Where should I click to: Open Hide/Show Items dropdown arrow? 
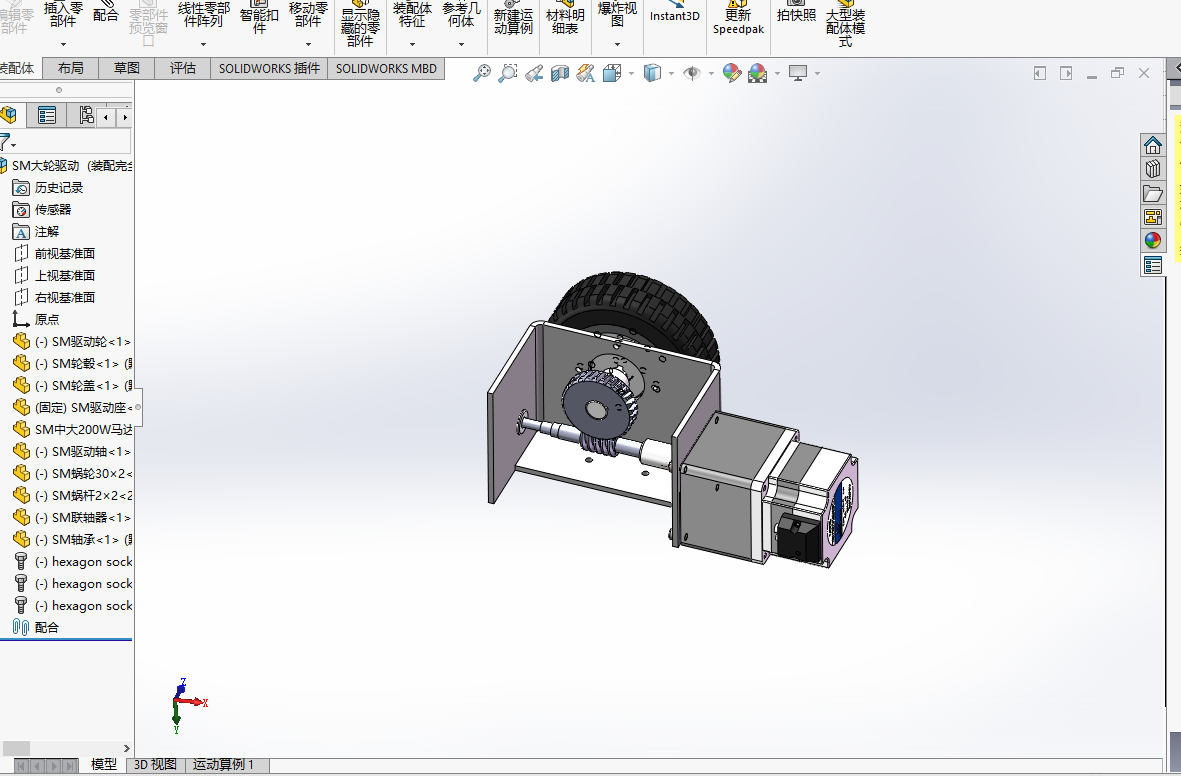coord(711,74)
